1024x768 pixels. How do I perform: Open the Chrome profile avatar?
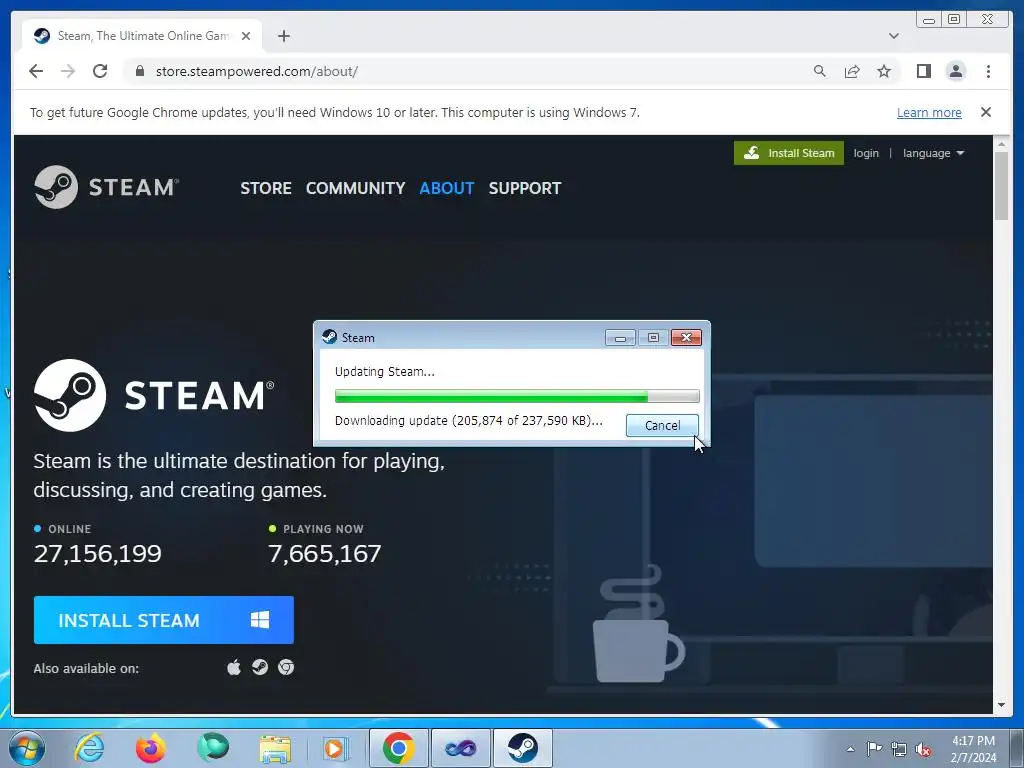pos(955,71)
